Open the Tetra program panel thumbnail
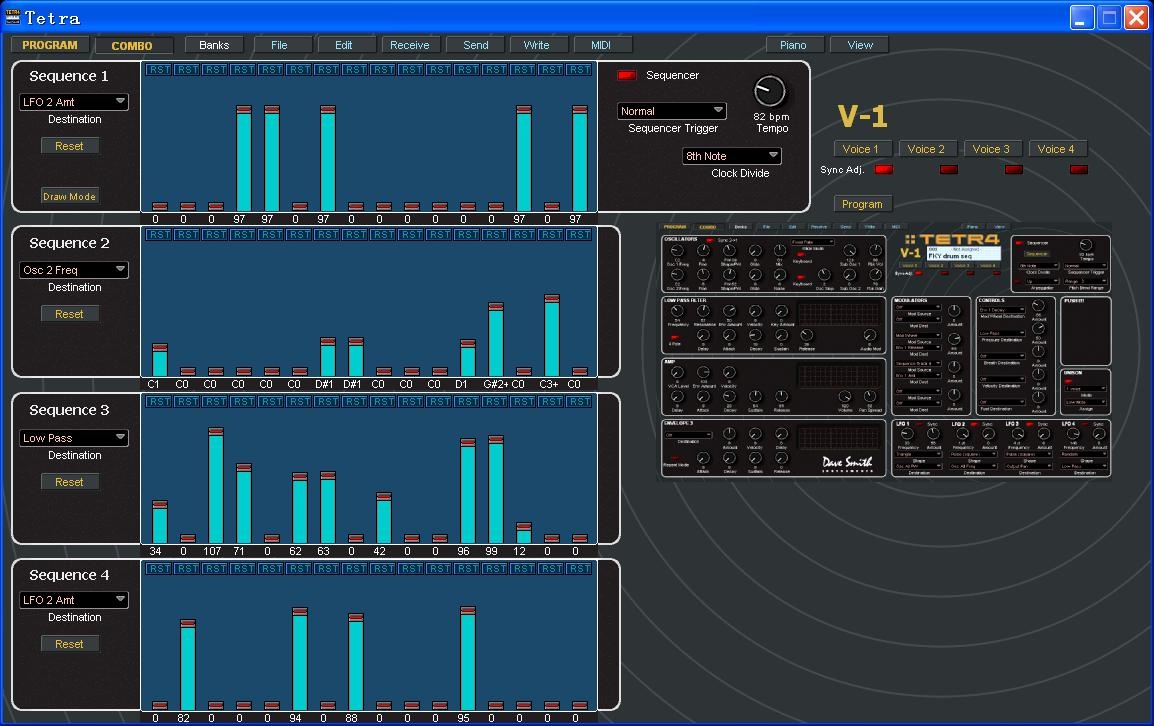Viewport: 1154px width, 726px height. click(885, 350)
